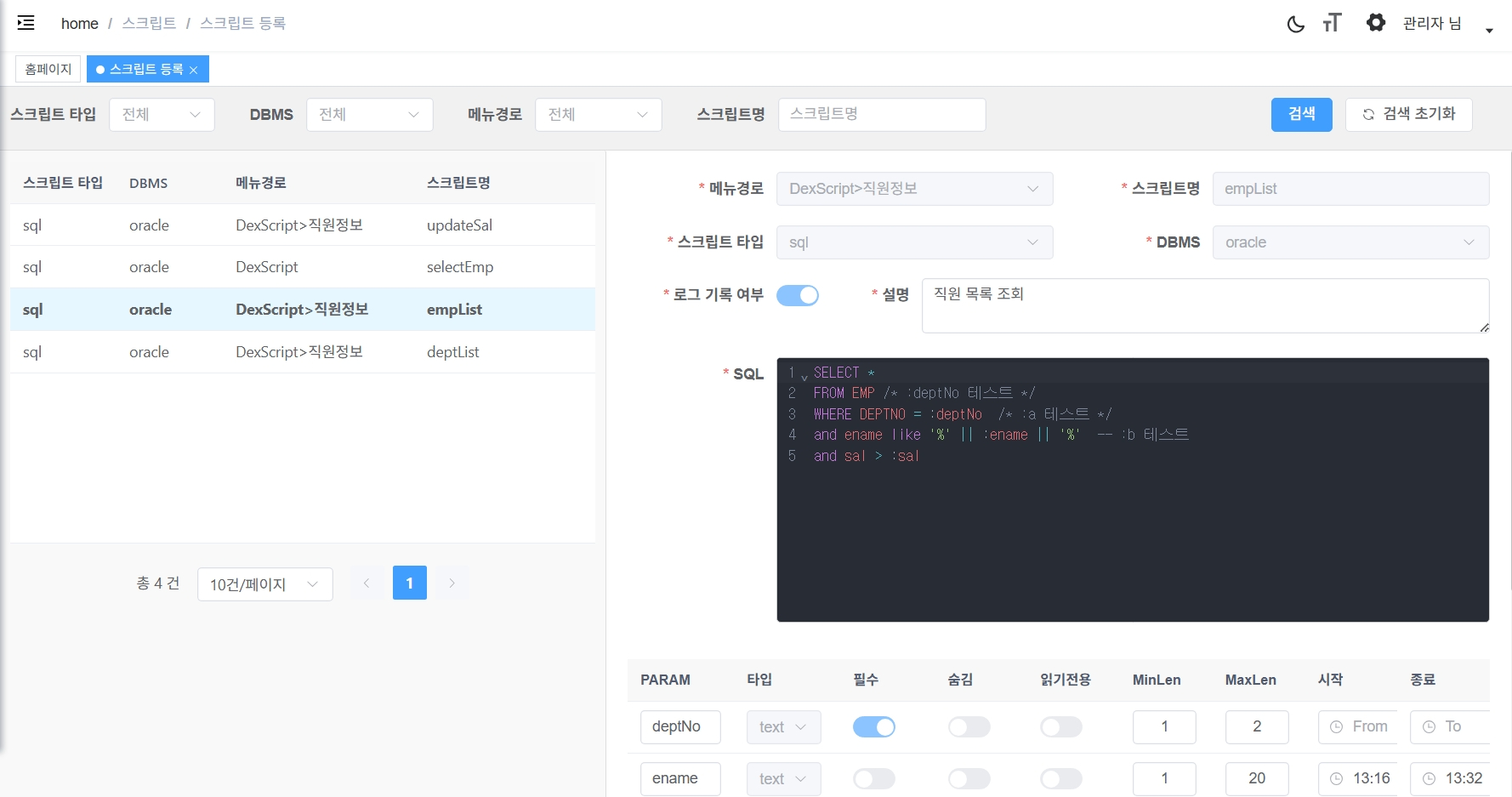Image resolution: width=1512 pixels, height=797 pixels.
Task: Open the 스크립트 타입 filter dropdown
Action: coord(162,115)
